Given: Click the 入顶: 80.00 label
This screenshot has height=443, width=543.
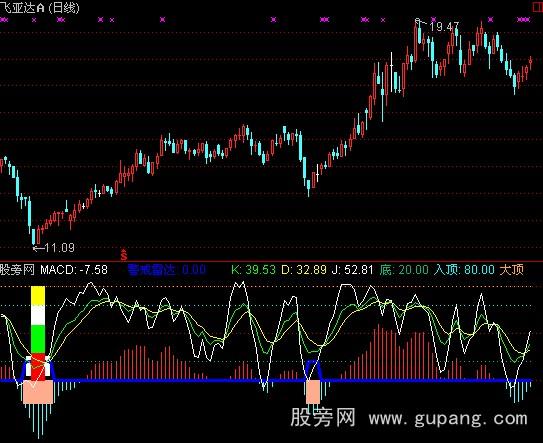Looking at the screenshot, I should point(464,269).
